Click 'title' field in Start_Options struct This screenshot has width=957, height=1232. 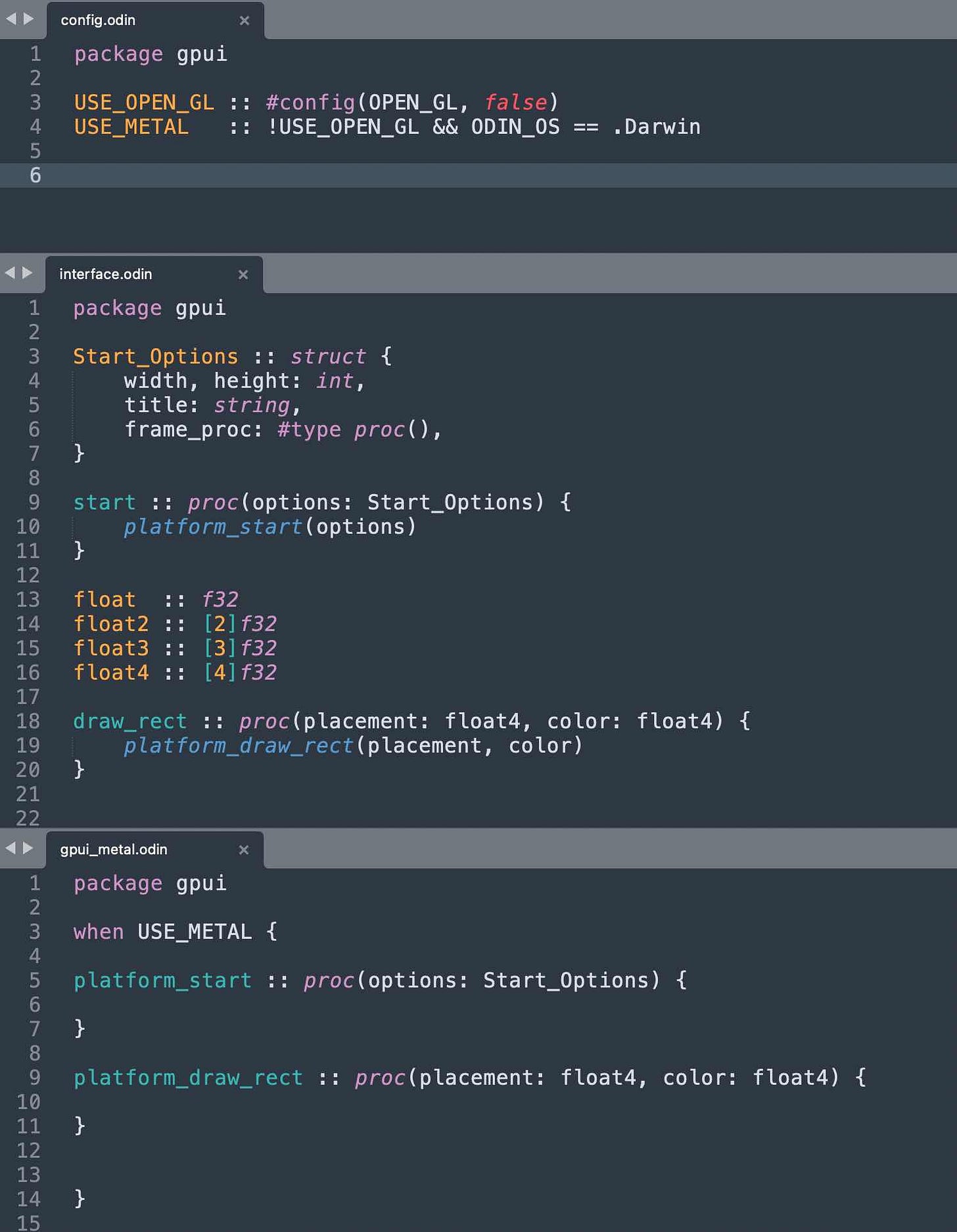click(x=155, y=405)
